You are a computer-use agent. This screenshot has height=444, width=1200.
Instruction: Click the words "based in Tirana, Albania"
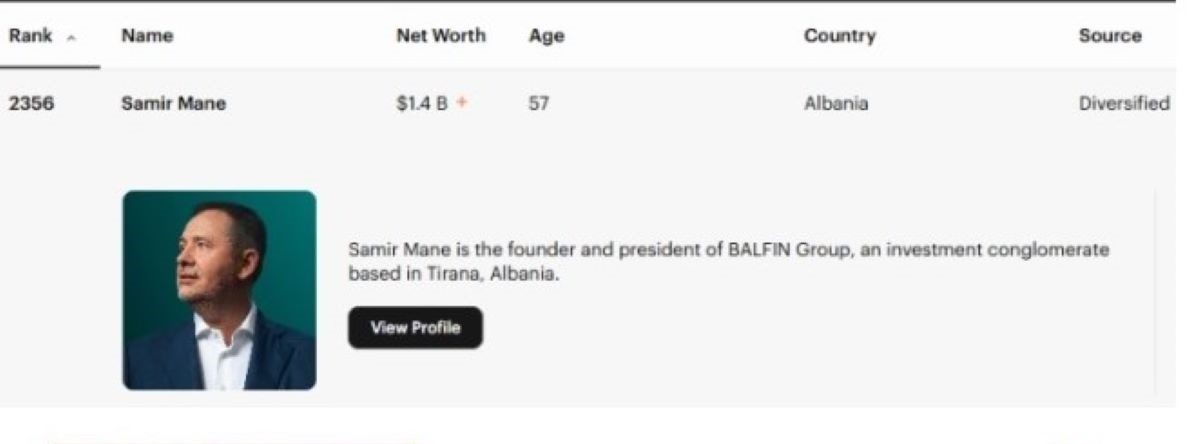[453, 274]
